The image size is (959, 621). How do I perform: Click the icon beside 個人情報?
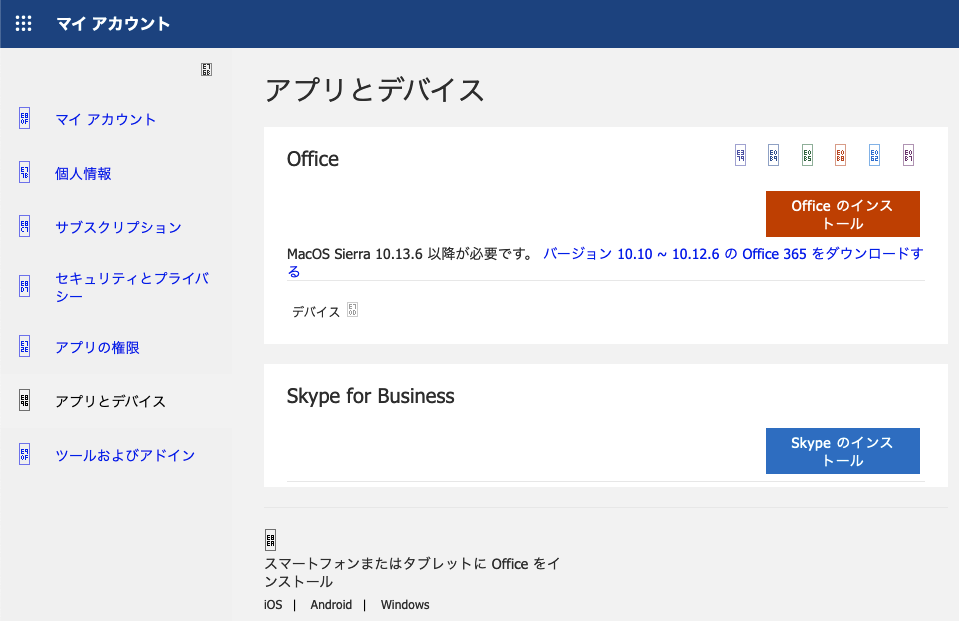[x=24, y=173]
